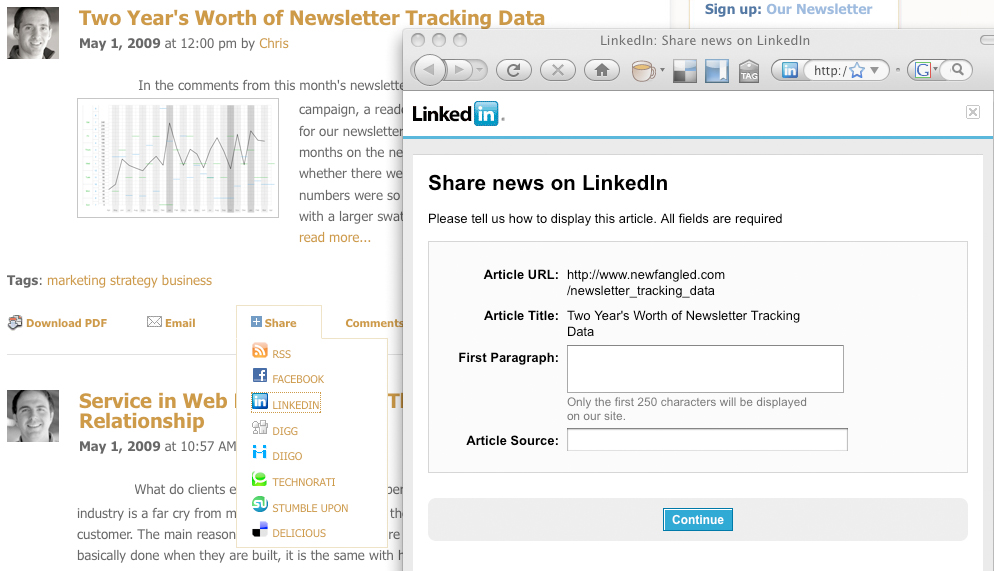994x571 pixels.
Task: Click the Stop loading X button
Action: pos(558,70)
